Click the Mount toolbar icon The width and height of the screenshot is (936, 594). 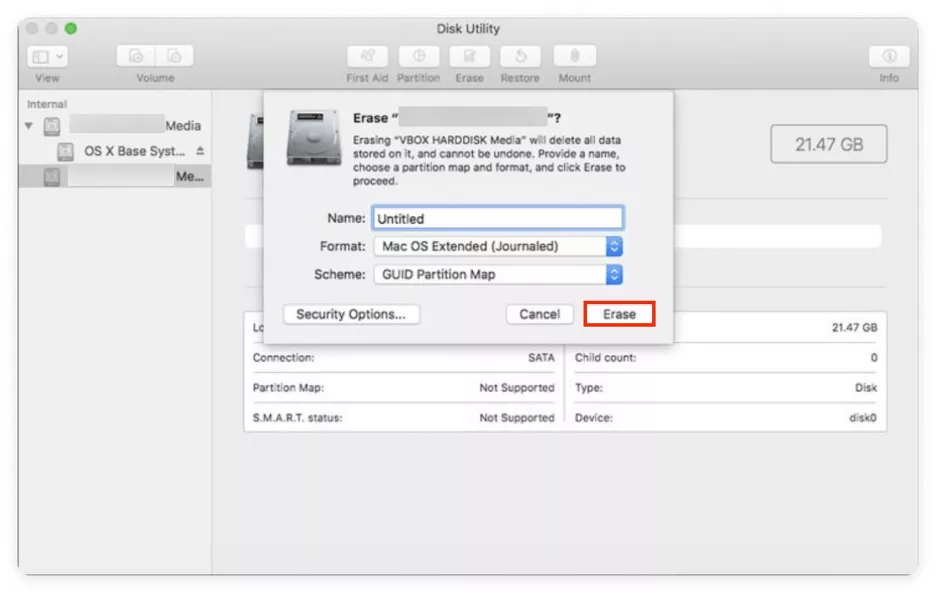[574, 57]
